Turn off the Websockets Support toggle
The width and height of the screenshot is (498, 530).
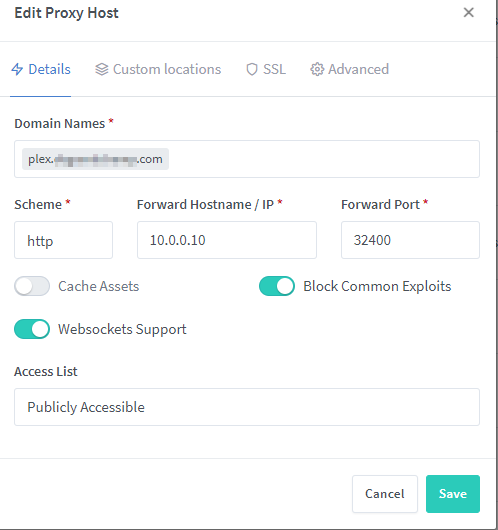point(32,329)
